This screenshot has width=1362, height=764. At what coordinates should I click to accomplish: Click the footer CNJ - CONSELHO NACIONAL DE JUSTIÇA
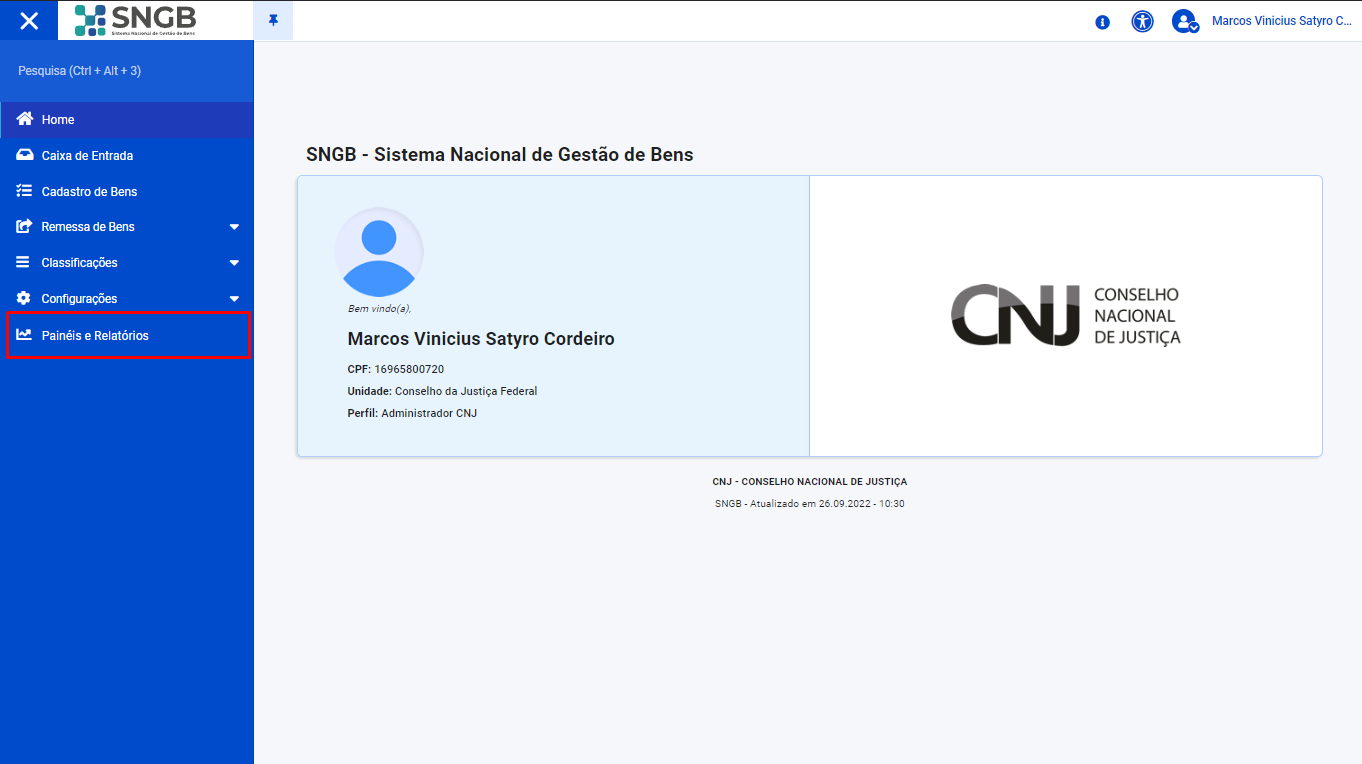[x=810, y=482]
